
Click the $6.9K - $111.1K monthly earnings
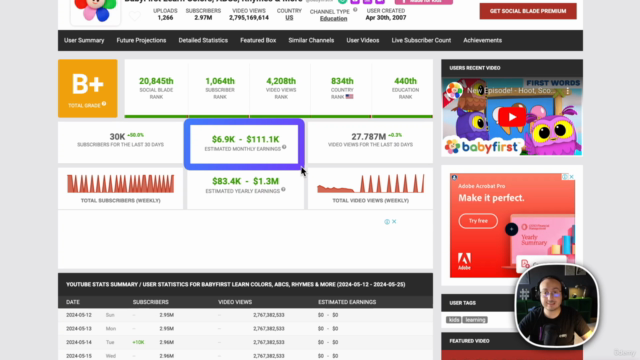[x=245, y=139]
